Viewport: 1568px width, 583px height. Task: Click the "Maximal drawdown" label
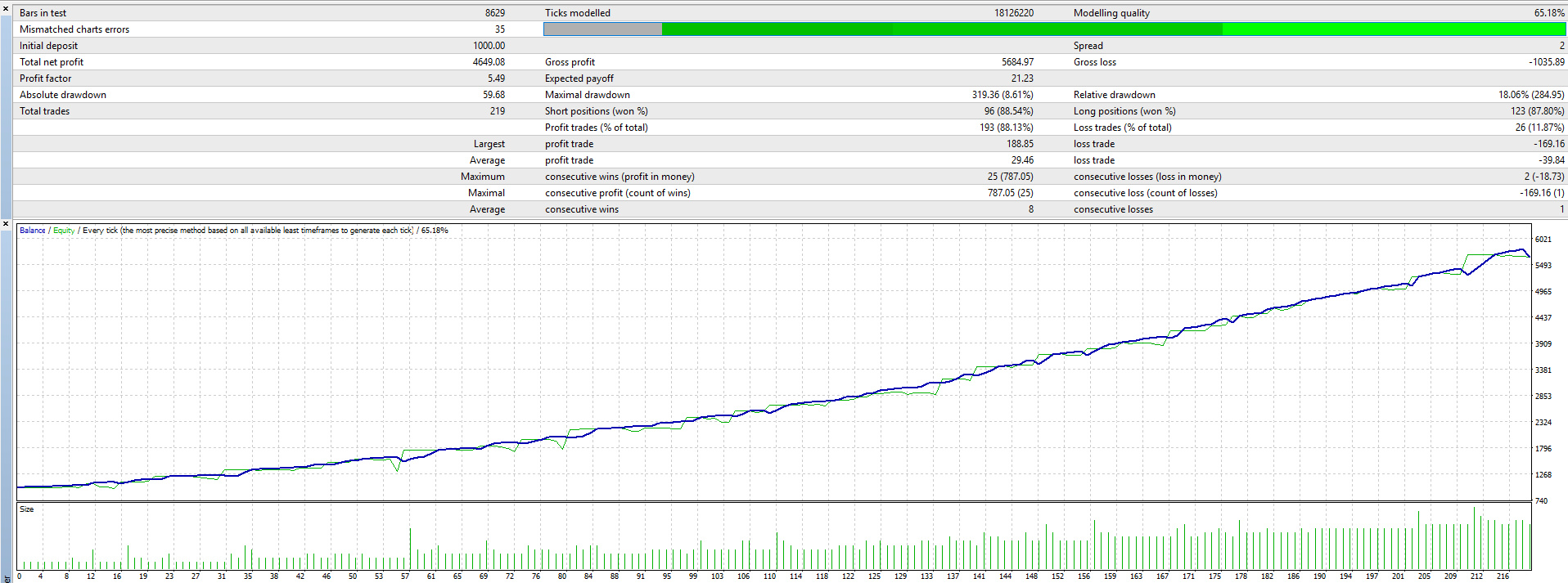point(588,95)
